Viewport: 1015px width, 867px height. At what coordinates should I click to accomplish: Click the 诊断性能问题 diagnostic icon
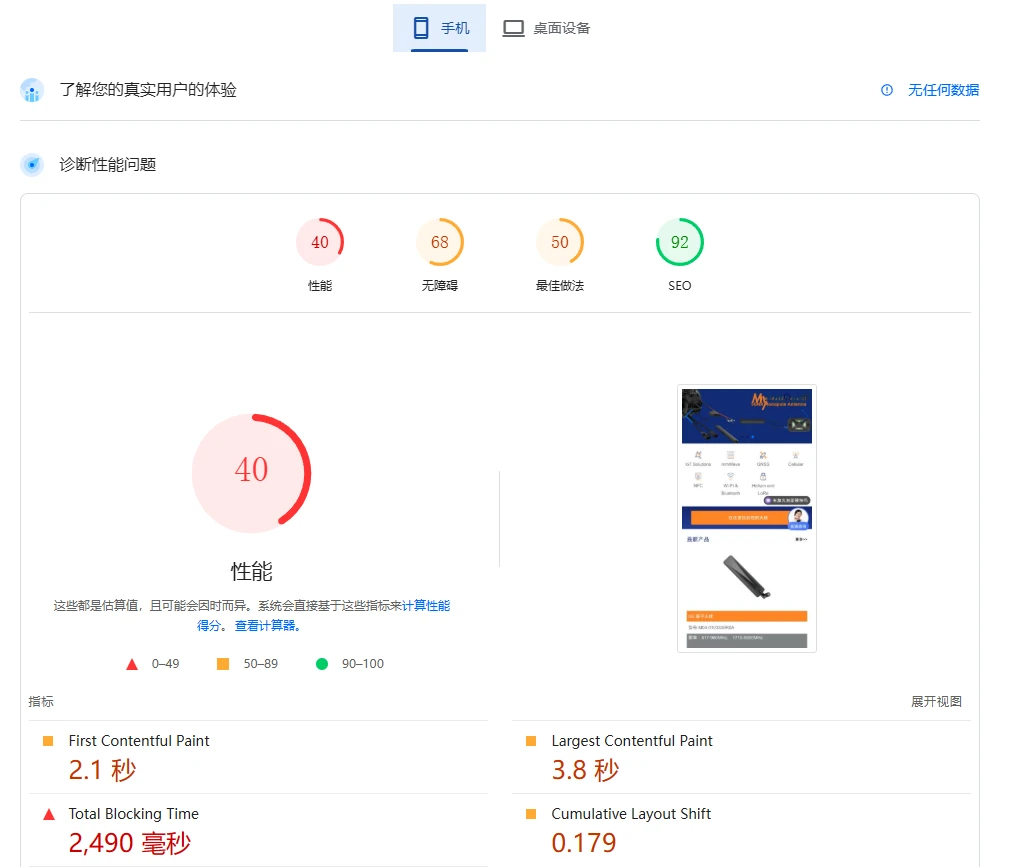32,165
